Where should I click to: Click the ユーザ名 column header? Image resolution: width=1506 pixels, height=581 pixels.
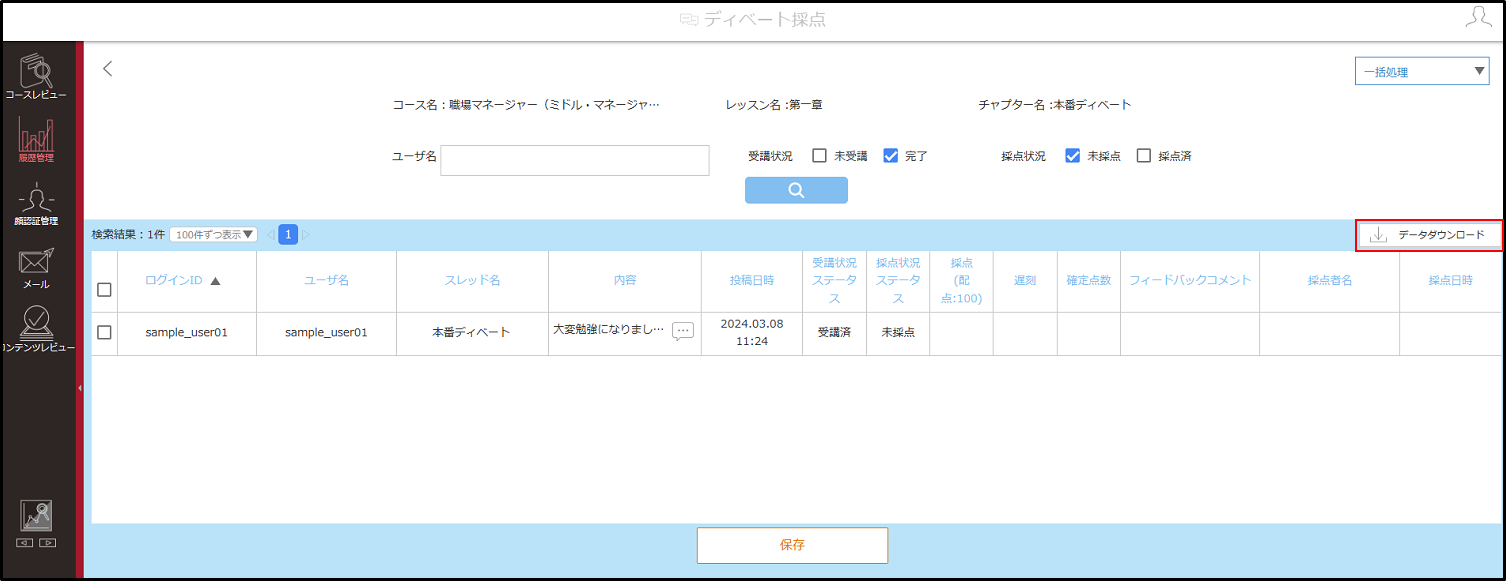[326, 281]
